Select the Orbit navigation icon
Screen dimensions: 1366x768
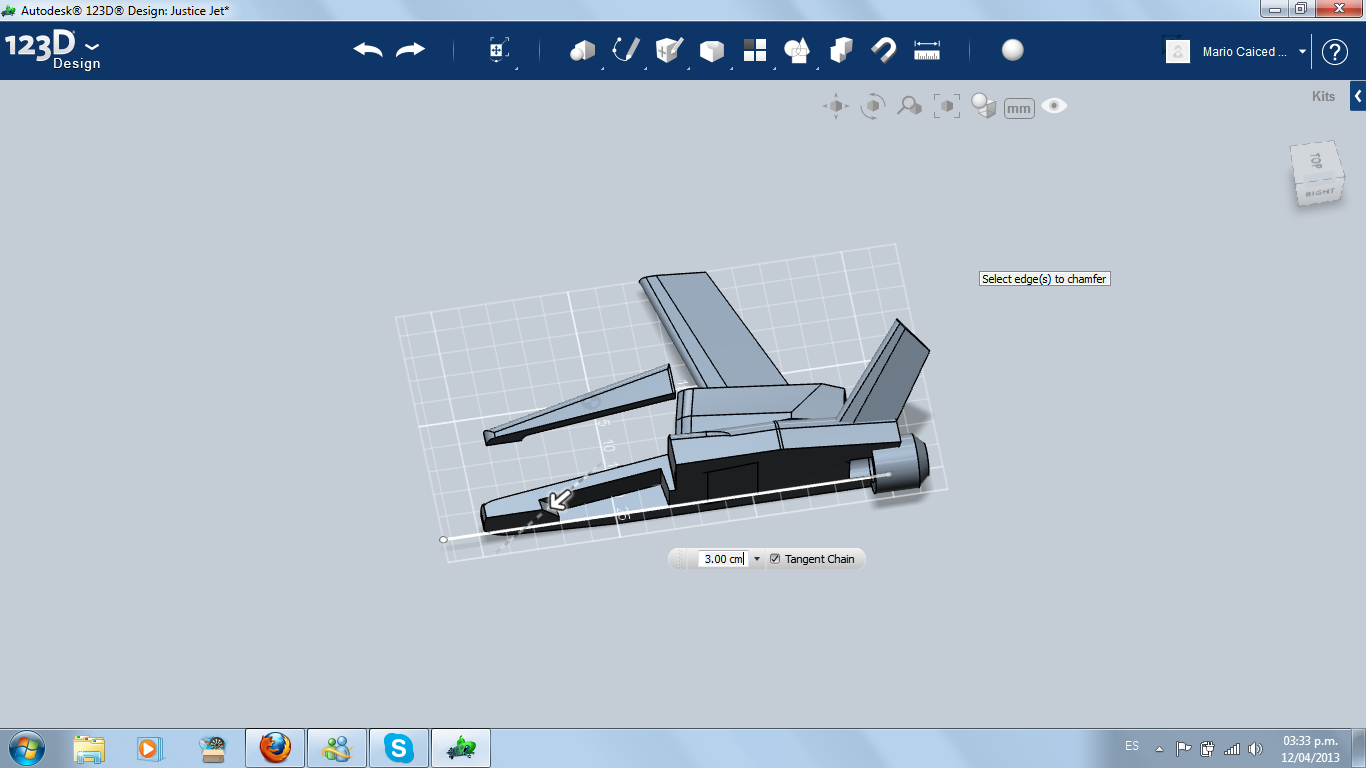pyautogui.click(x=873, y=106)
